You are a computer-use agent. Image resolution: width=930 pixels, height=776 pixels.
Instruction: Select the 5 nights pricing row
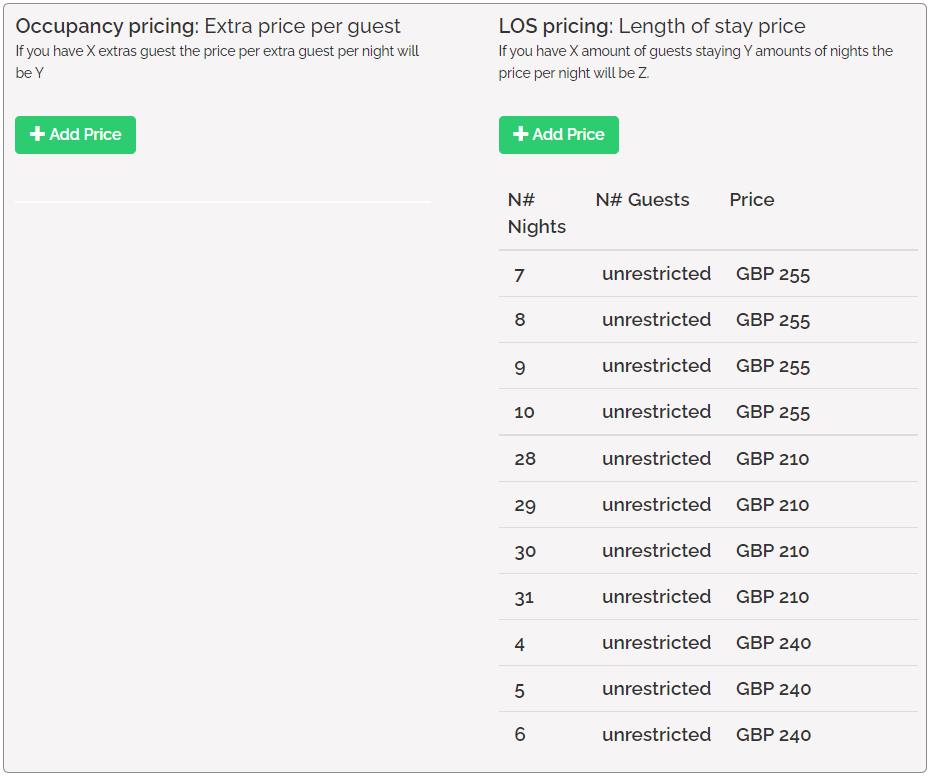(x=707, y=689)
